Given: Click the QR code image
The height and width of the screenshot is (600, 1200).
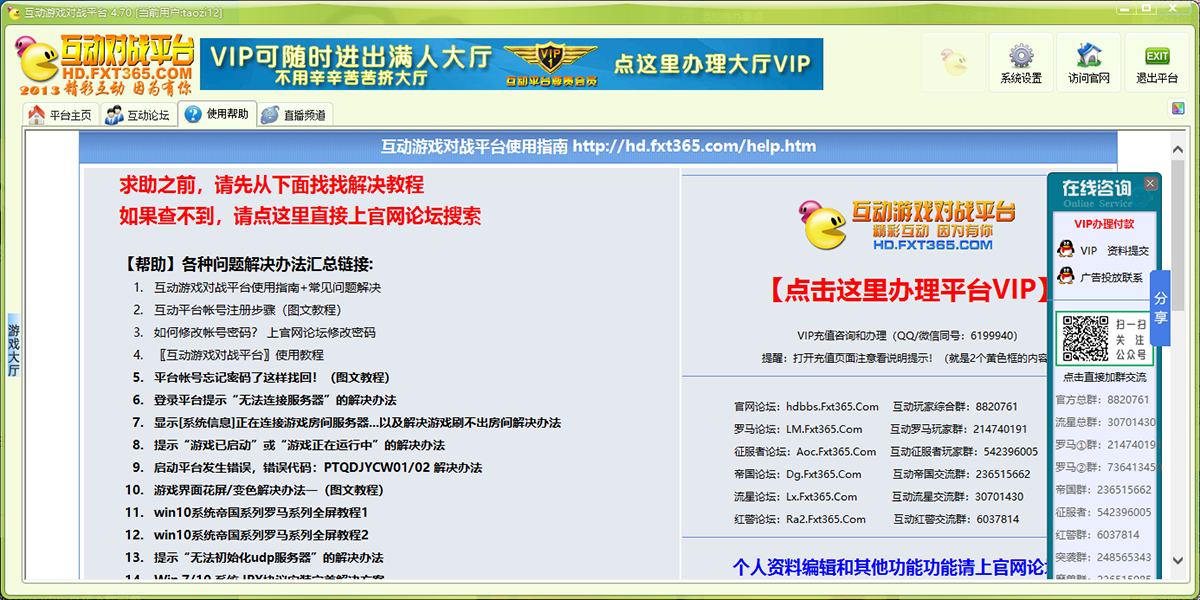Looking at the screenshot, I should point(1084,339).
